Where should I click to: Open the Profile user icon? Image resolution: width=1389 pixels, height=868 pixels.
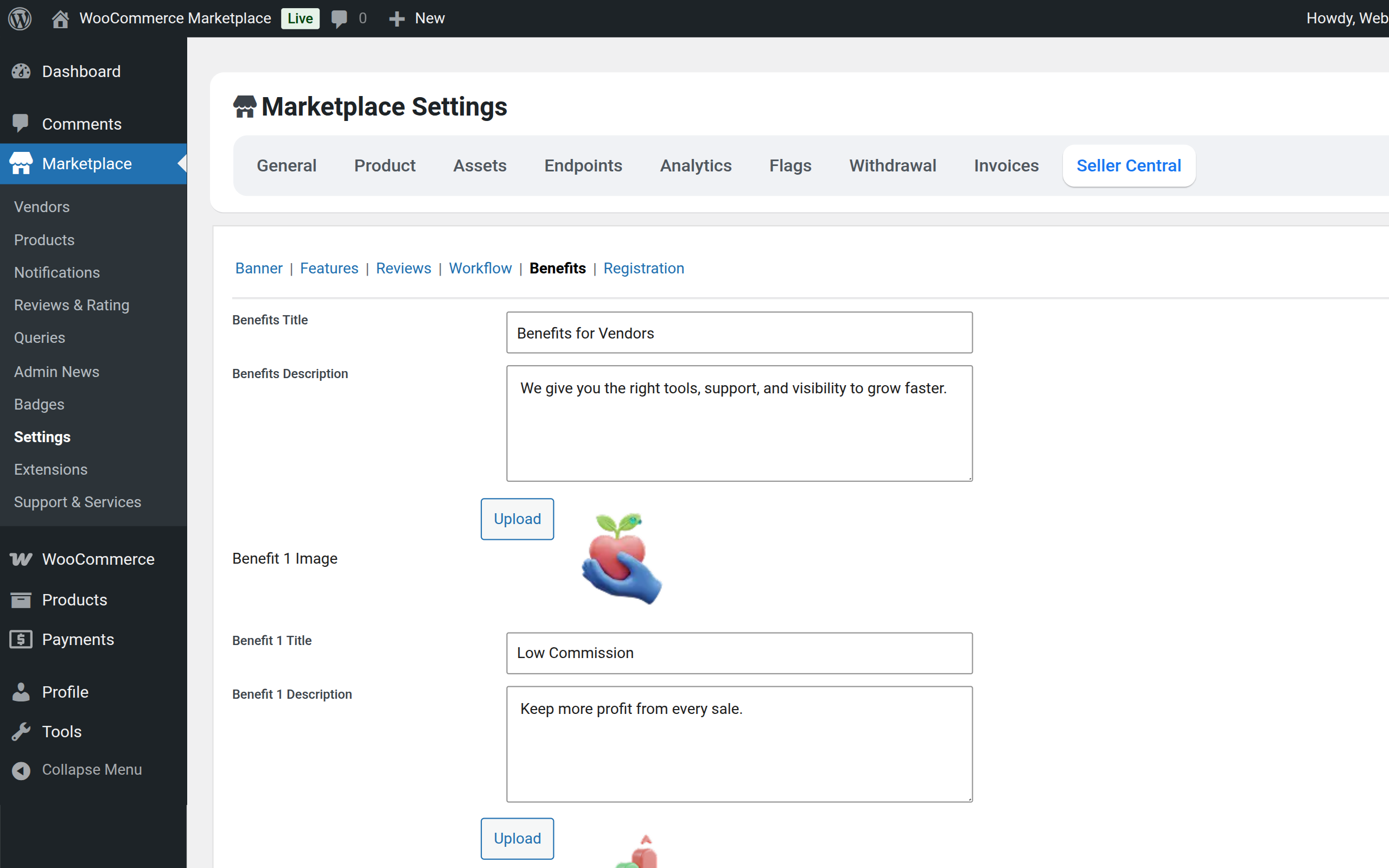tap(21, 692)
